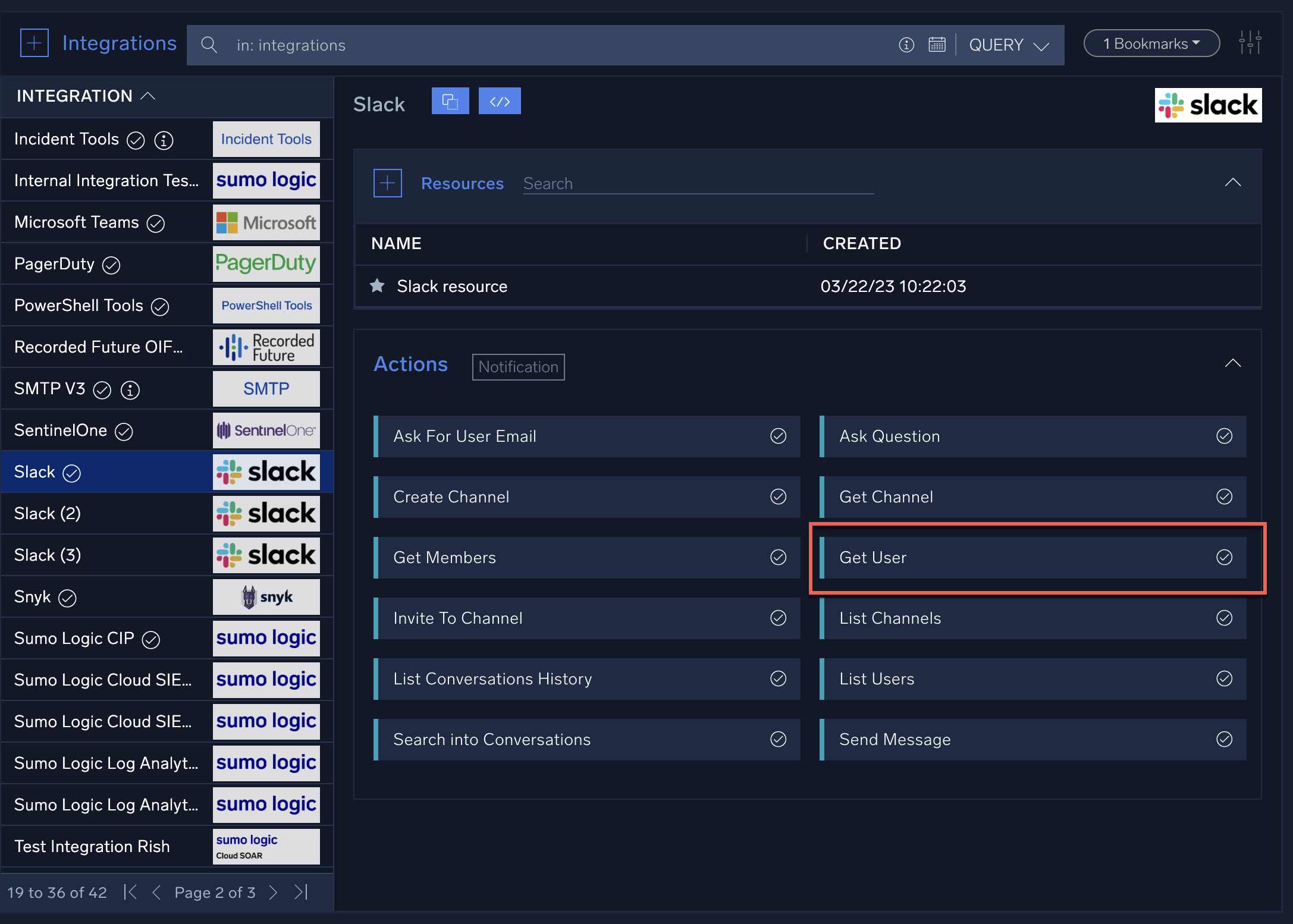The height and width of the screenshot is (924, 1293).
Task: Switch to the Notification filter tab
Action: (517, 367)
